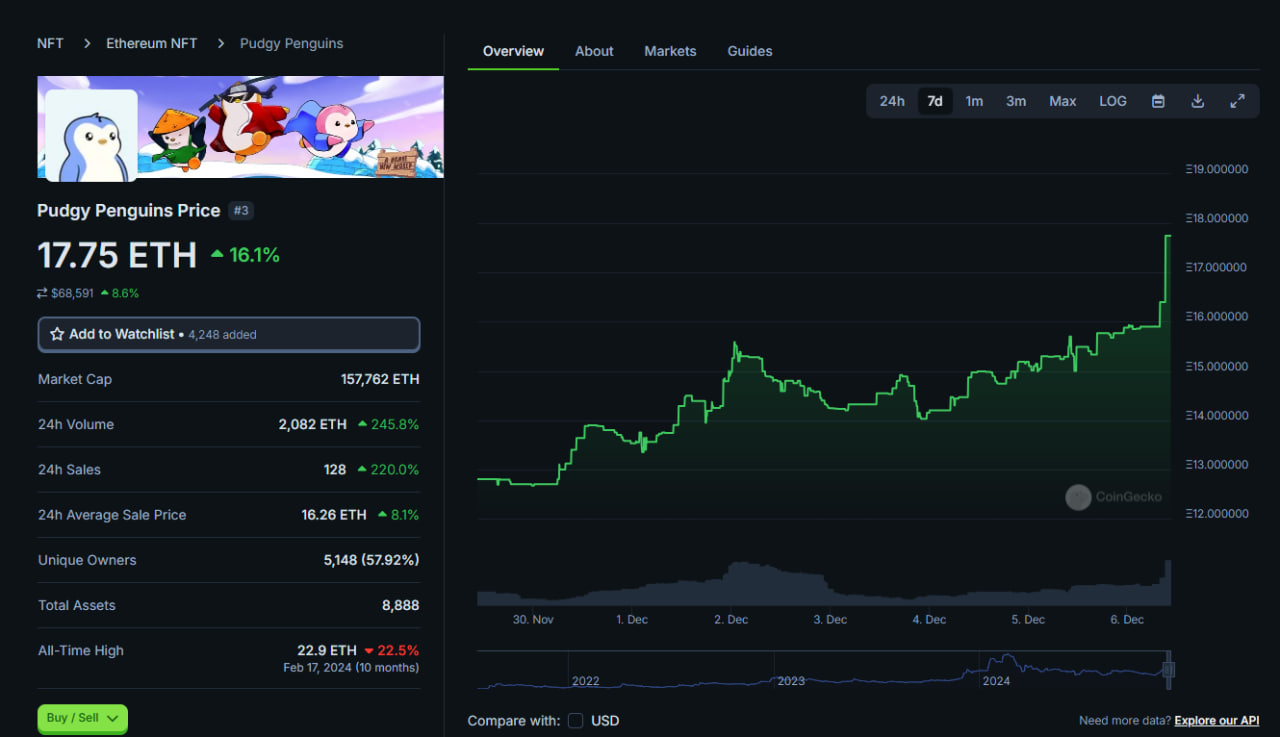Expand the chart to fullscreen
The image size is (1280, 737).
point(1237,101)
